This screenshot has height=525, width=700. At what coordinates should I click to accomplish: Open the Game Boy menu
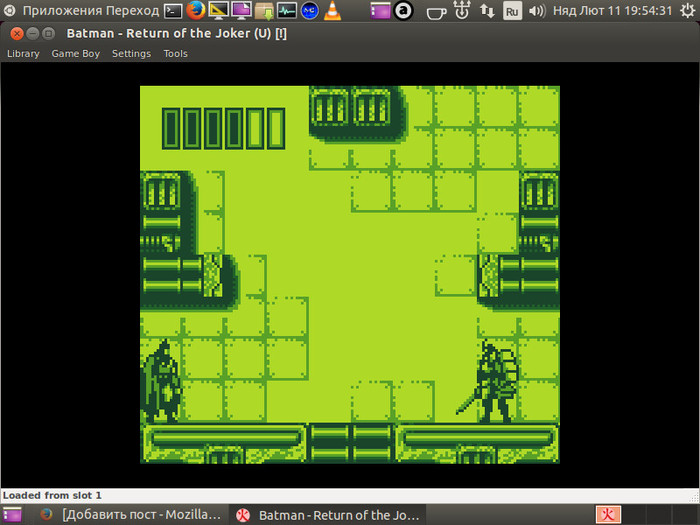pyautogui.click(x=75, y=54)
